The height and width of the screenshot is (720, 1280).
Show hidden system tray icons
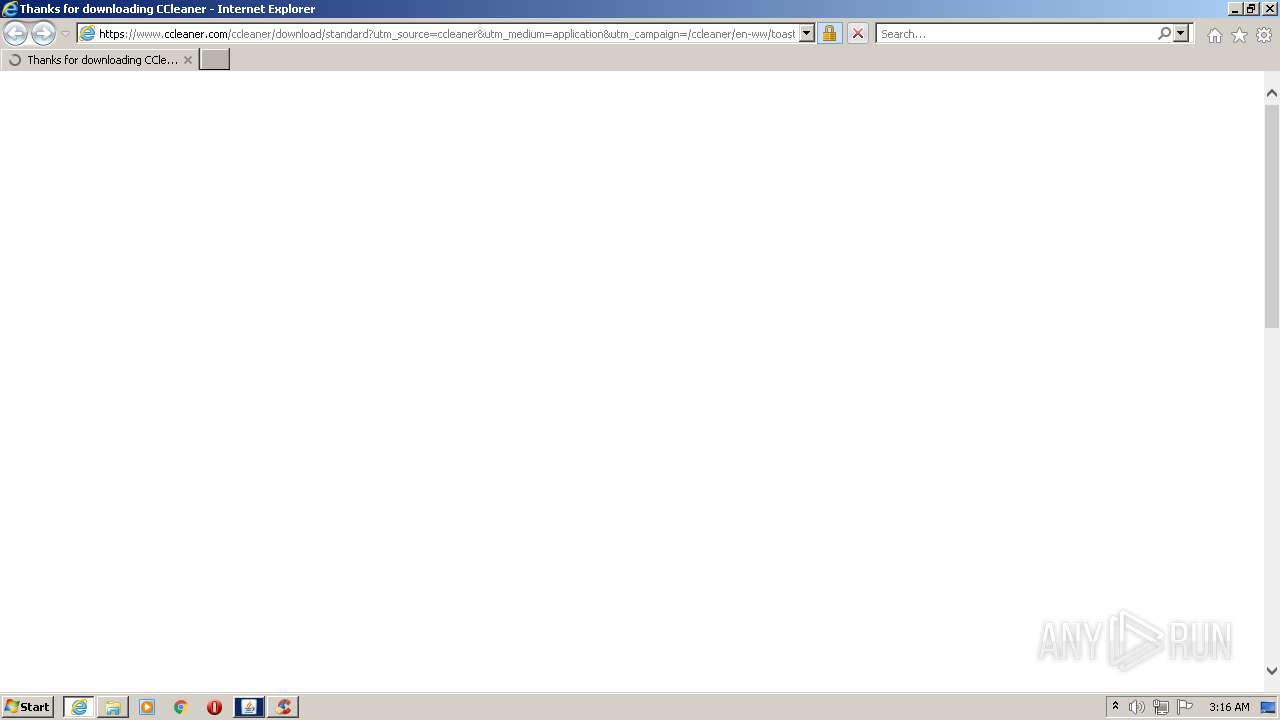click(1115, 707)
